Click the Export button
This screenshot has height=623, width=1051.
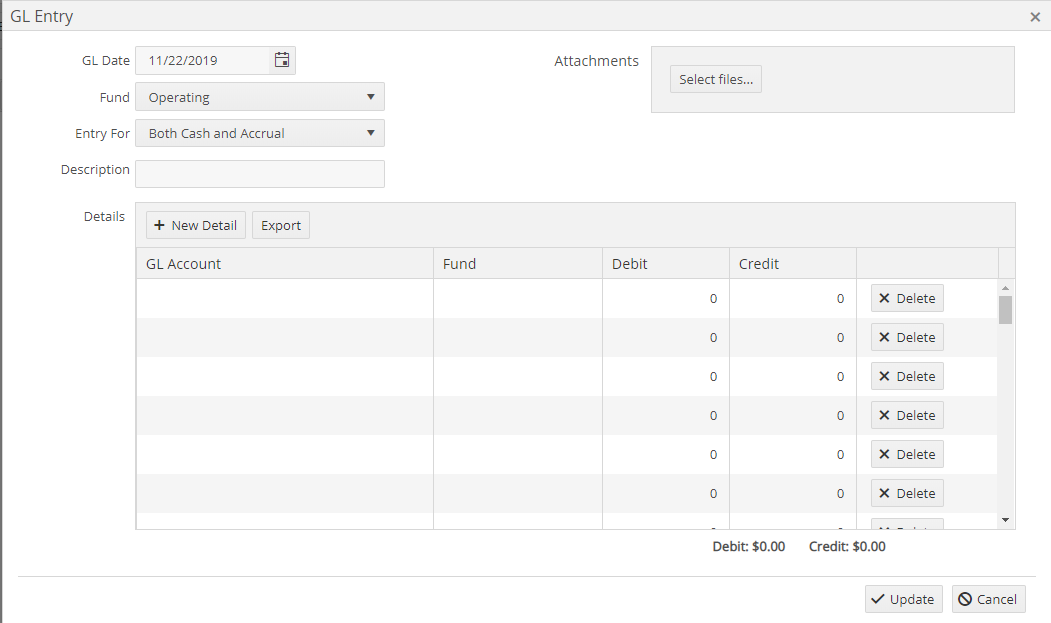point(281,225)
